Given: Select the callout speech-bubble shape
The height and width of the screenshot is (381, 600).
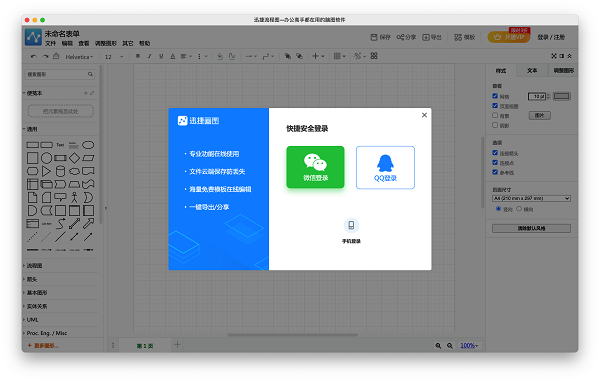Looking at the screenshot, I should 60,197.
